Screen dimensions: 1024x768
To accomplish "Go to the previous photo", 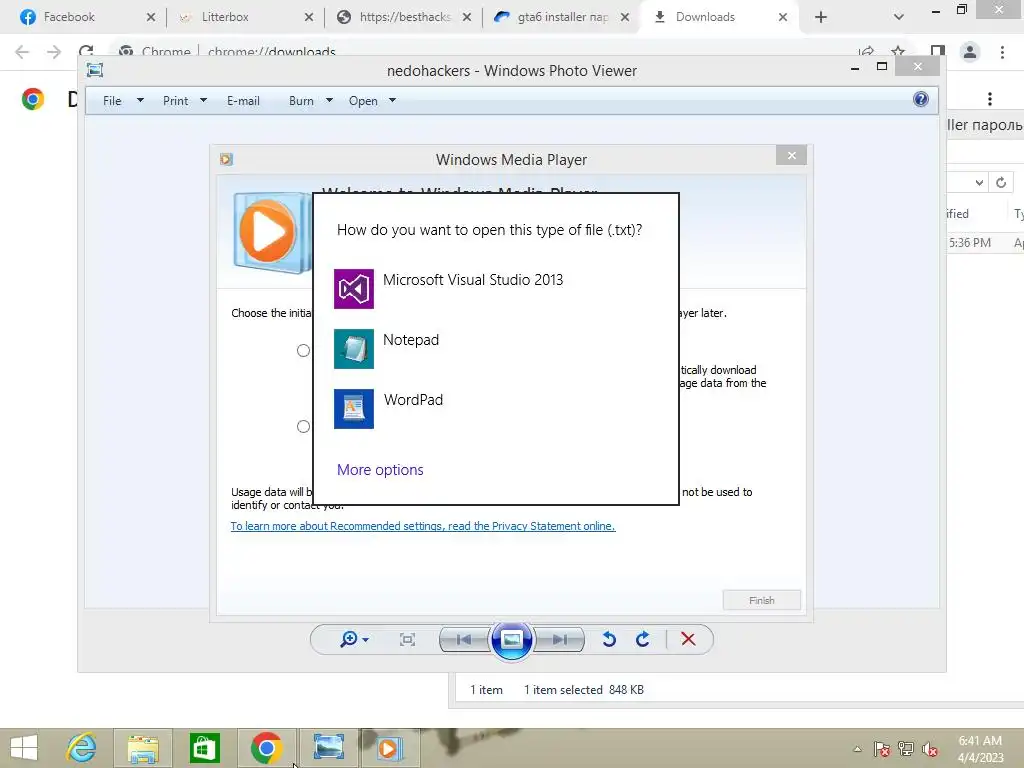I will coord(464,640).
